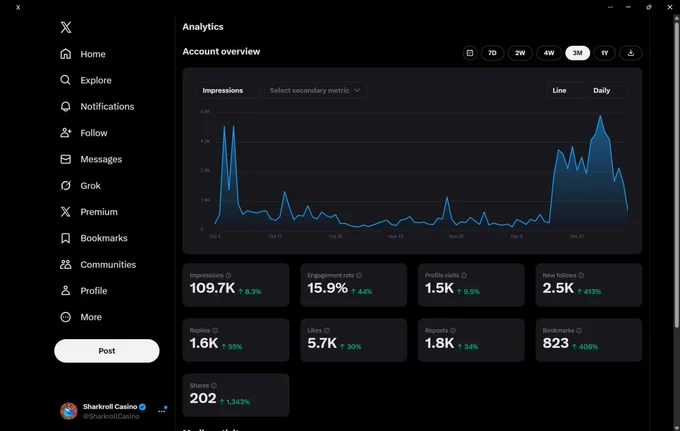
Task: Click the 1.5K profile visits value
Action: coord(439,288)
